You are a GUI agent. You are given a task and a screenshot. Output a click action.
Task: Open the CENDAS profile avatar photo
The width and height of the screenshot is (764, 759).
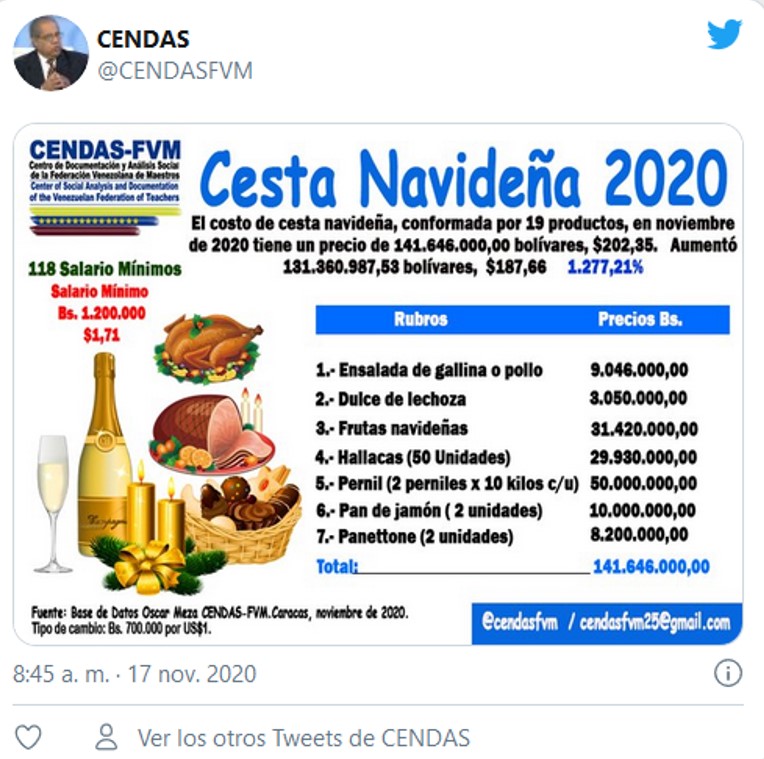(x=51, y=53)
